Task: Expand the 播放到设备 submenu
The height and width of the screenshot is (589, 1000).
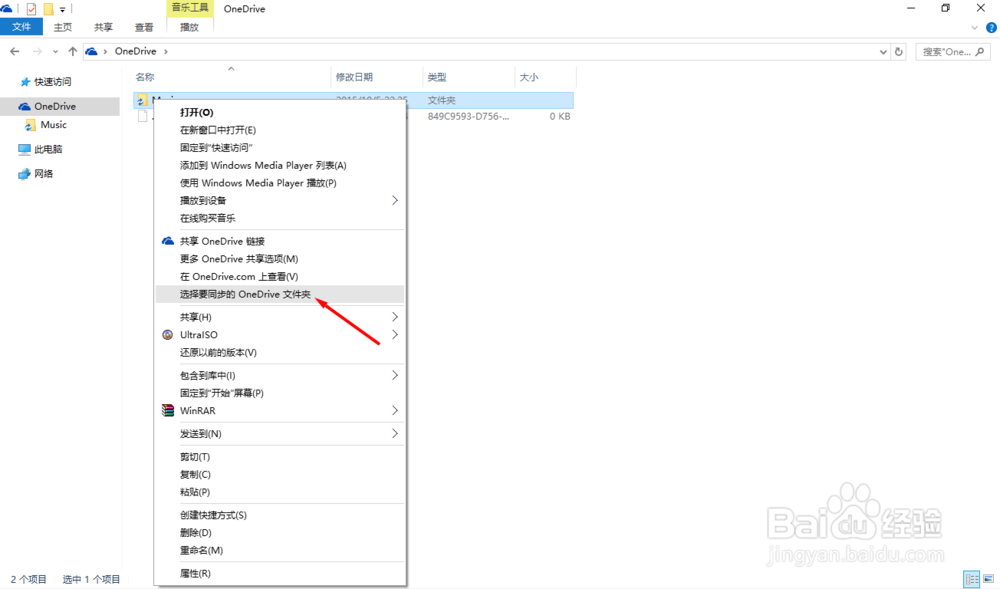Action: (279, 200)
